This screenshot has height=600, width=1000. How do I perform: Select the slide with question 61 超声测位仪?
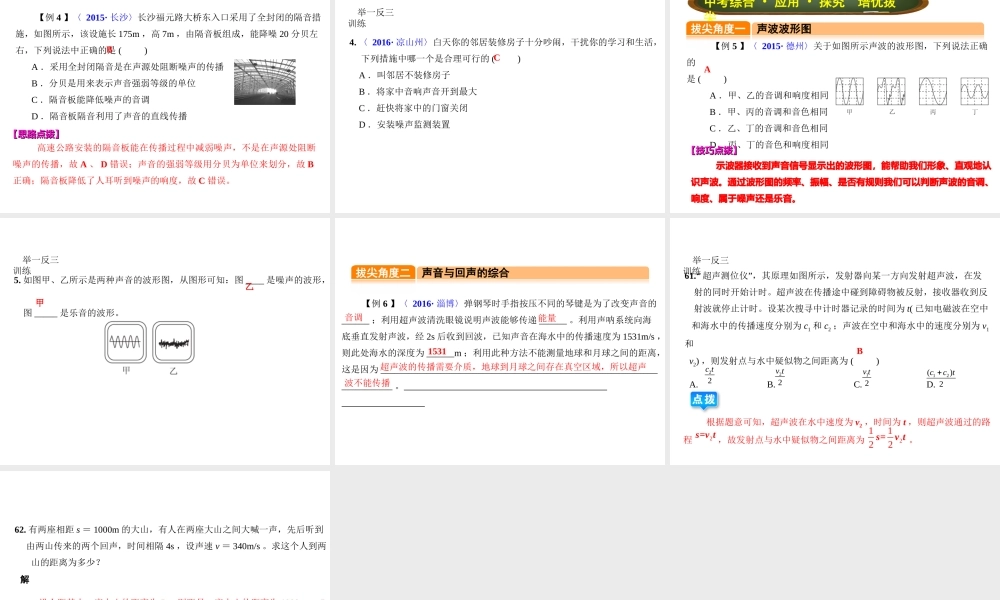[835, 342]
